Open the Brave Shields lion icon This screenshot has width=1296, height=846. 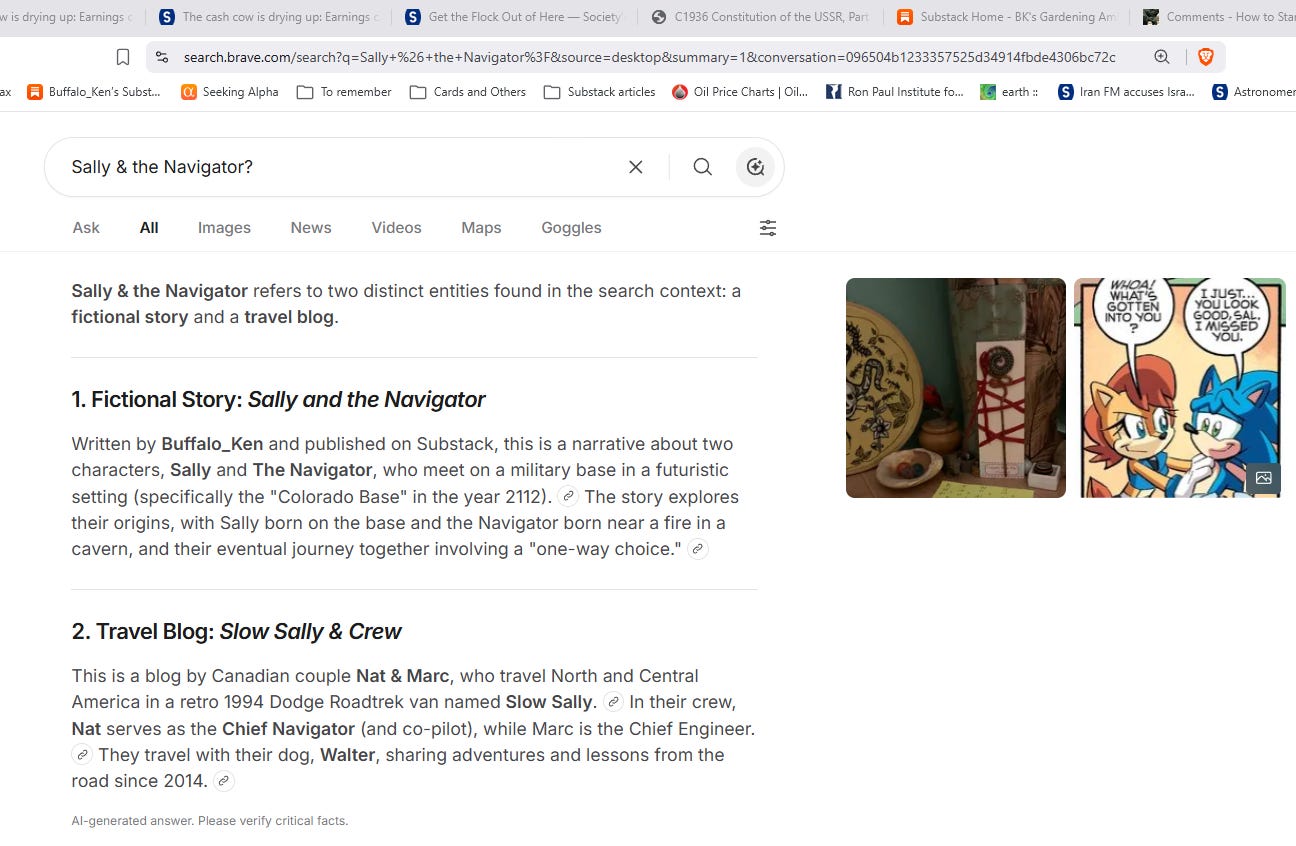tap(1206, 57)
